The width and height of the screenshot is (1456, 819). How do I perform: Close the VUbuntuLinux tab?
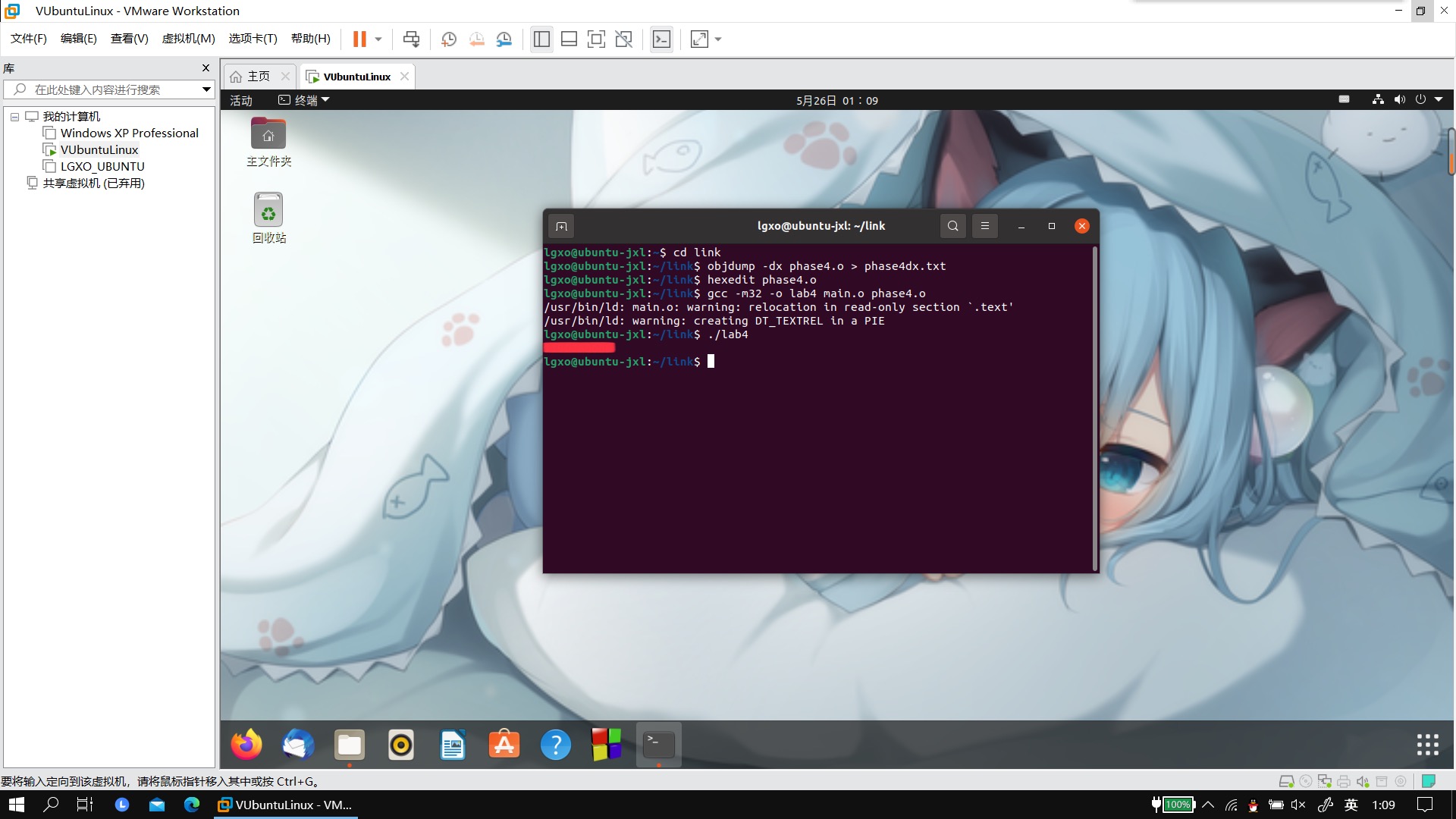point(404,77)
